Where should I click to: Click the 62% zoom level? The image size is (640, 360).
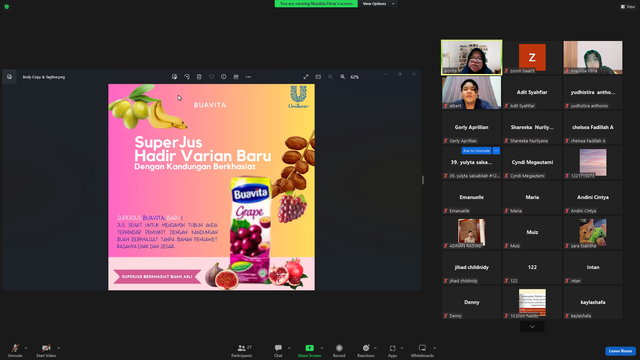tap(355, 77)
